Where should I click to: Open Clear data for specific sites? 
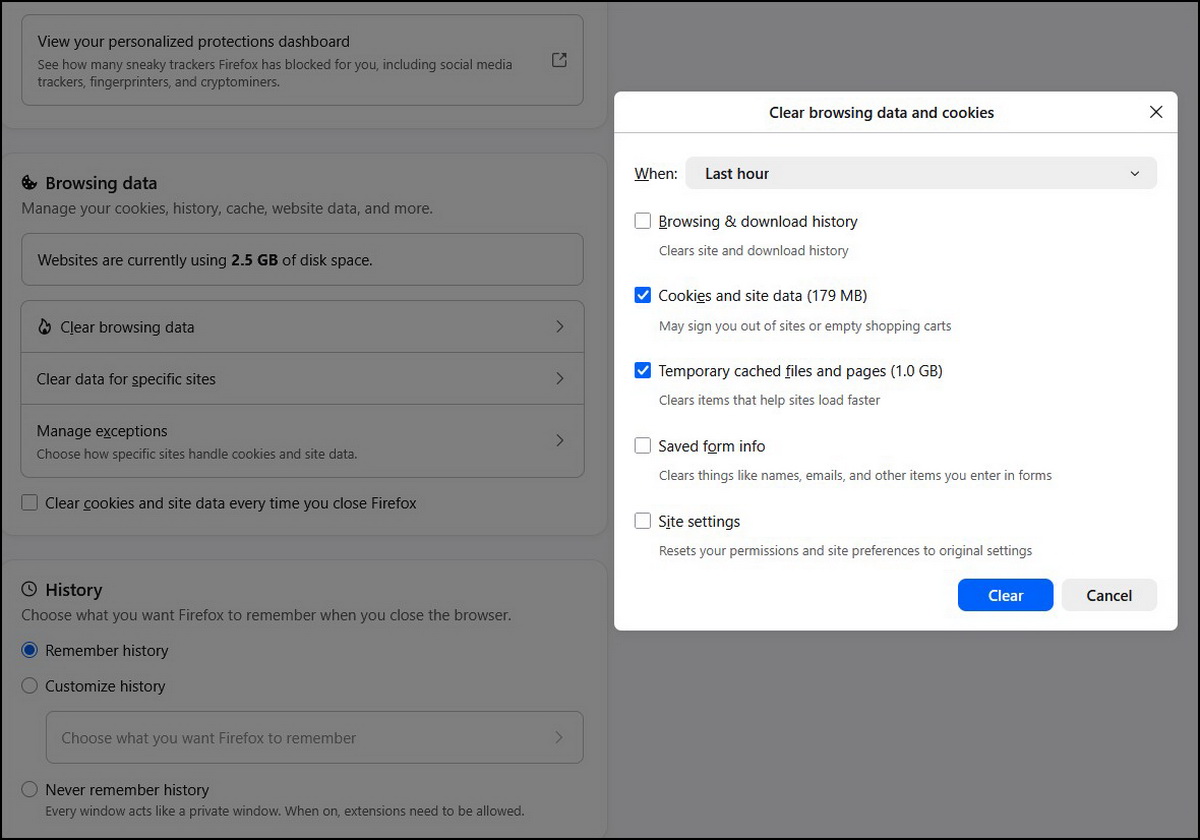point(302,379)
